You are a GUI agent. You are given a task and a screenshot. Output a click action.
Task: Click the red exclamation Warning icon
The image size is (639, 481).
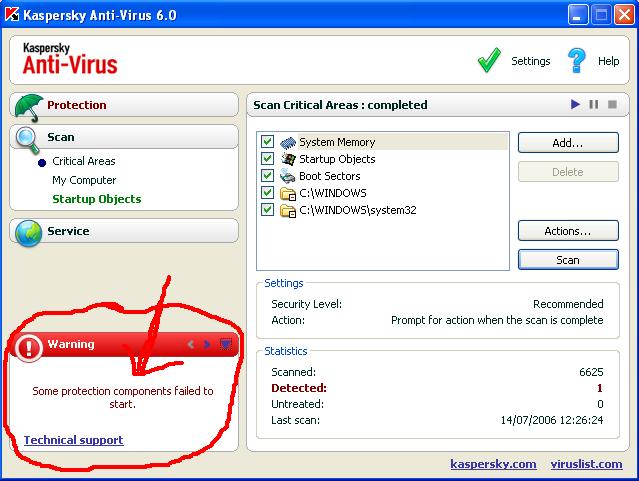[29, 348]
